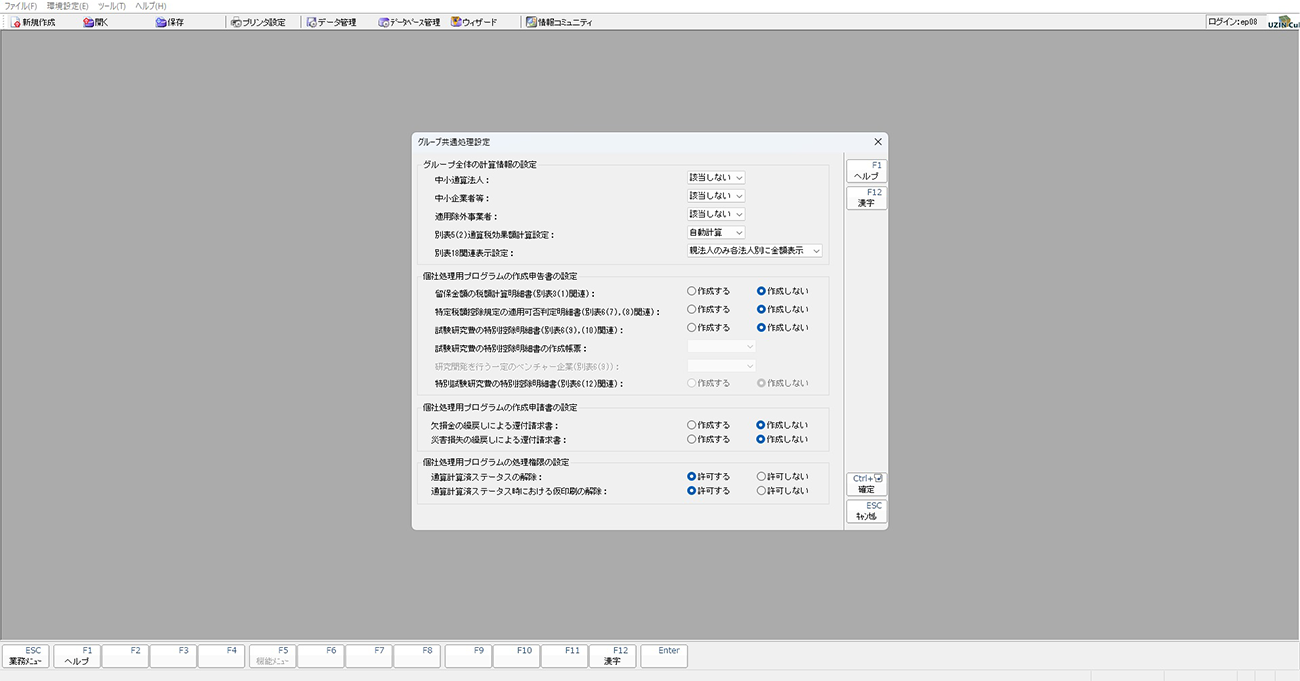This screenshot has height=681, width=1300.
Task: Open the 環境設定(E) menu
Action: pos(67,6)
